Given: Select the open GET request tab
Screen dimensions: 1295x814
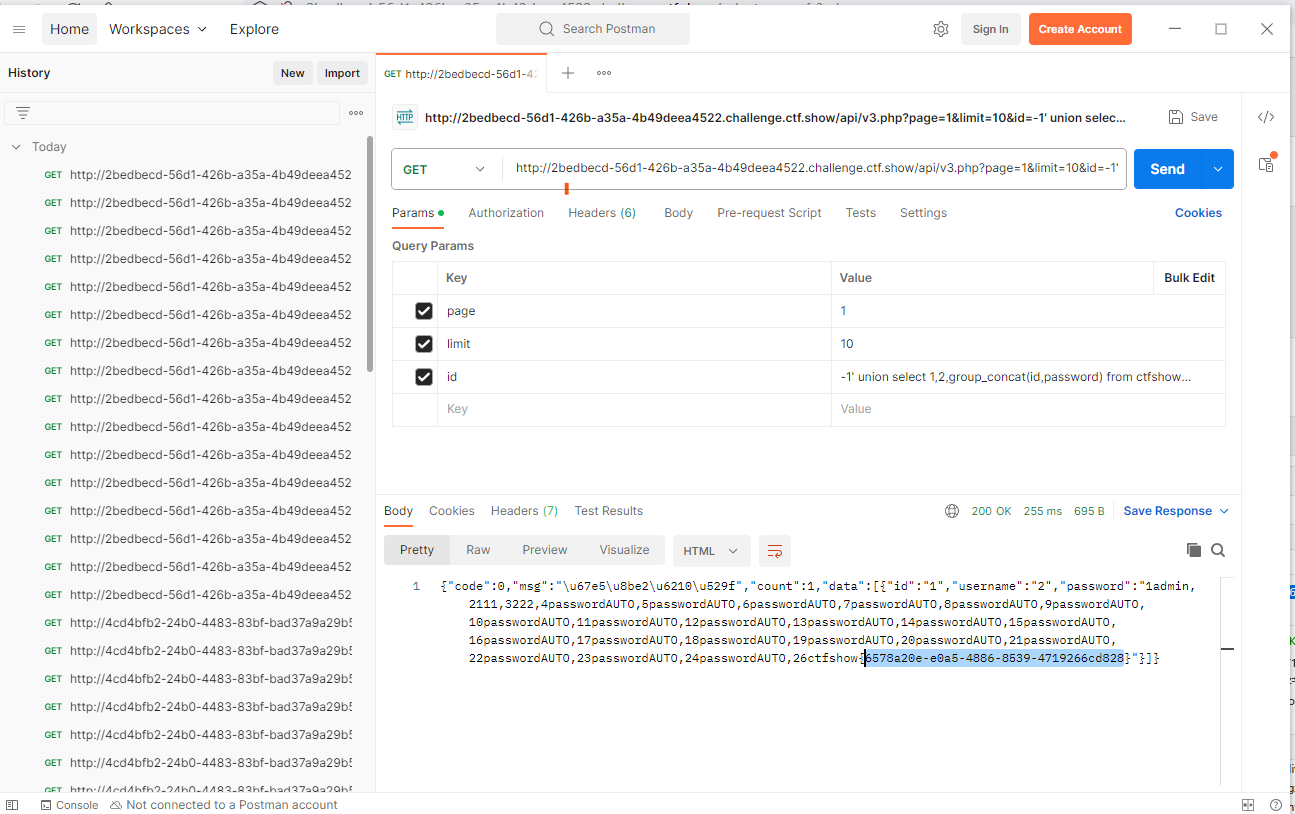Looking at the screenshot, I should pyautogui.click(x=461, y=73).
